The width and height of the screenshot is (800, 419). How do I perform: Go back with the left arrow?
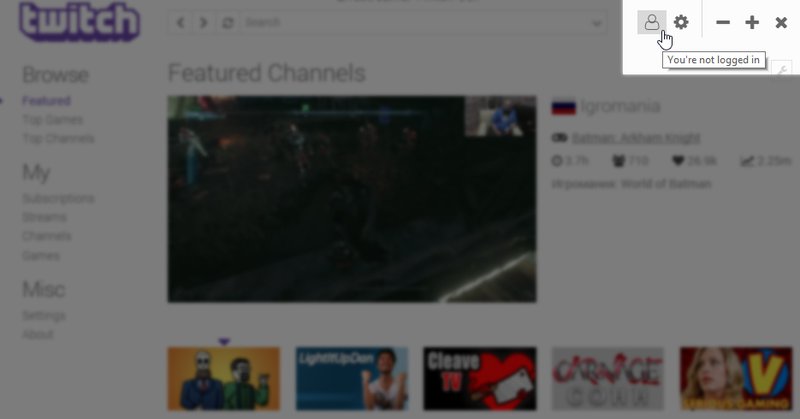181,23
